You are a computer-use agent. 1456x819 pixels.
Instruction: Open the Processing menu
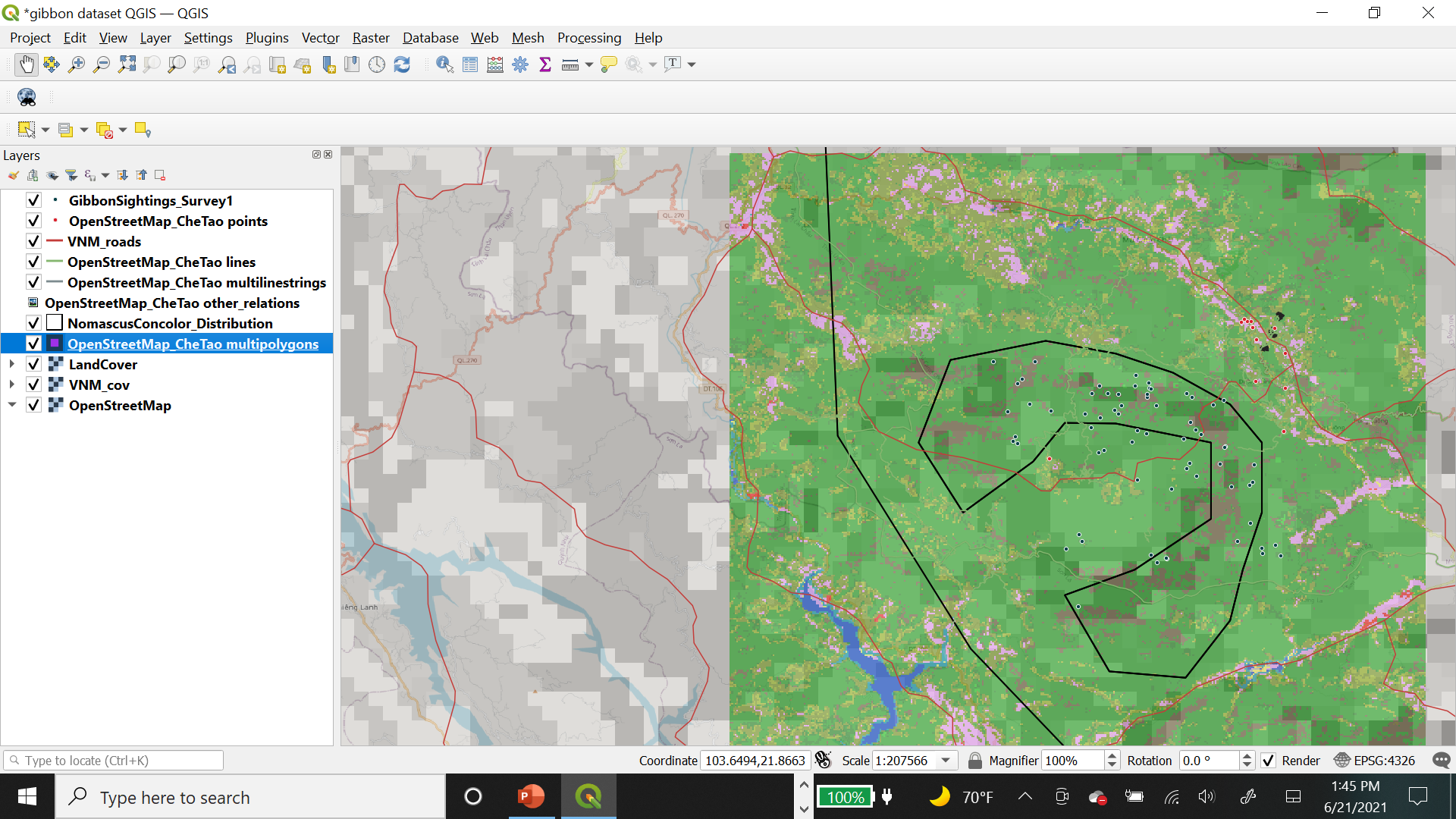588,38
